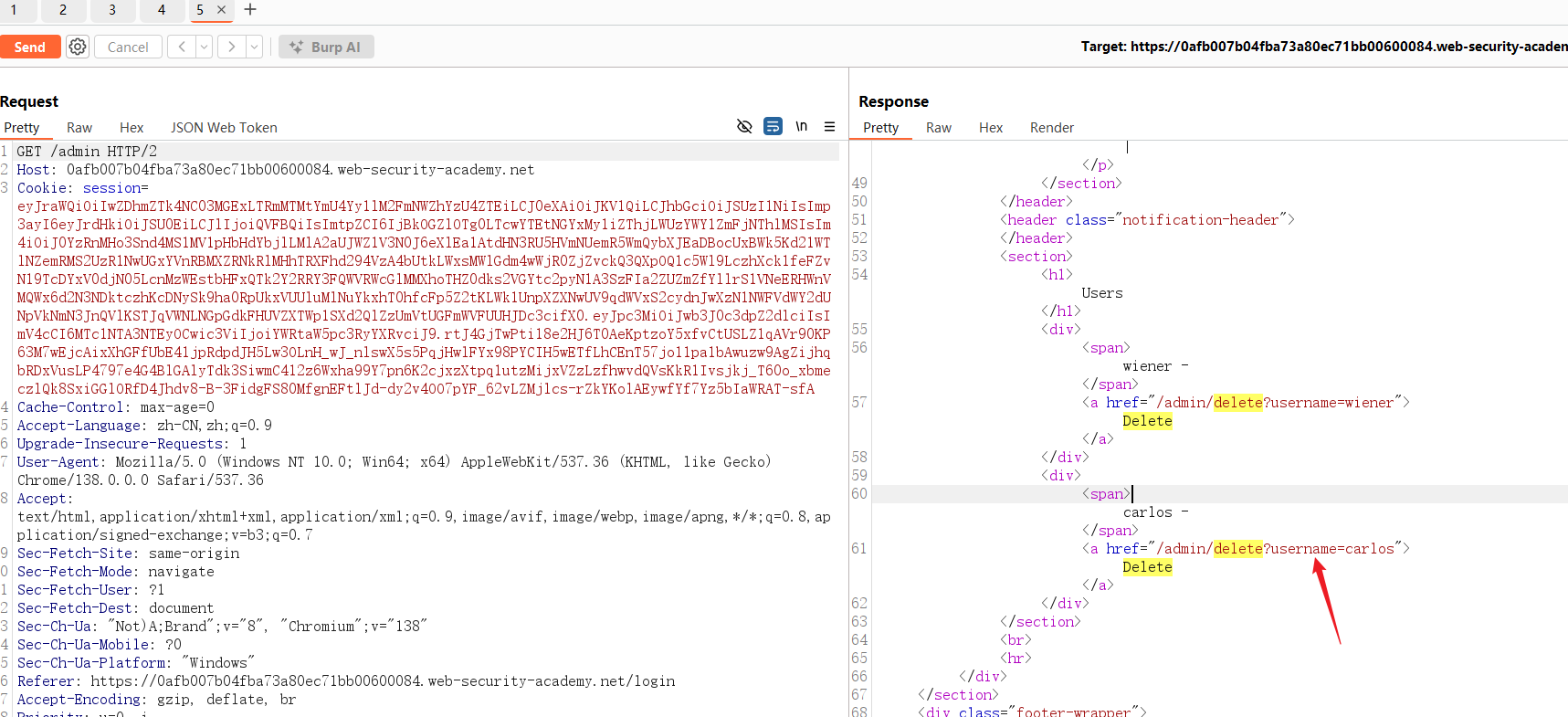The image size is (1568, 717).
Task: Click the footer-wrapper div line
Action: (1032, 712)
